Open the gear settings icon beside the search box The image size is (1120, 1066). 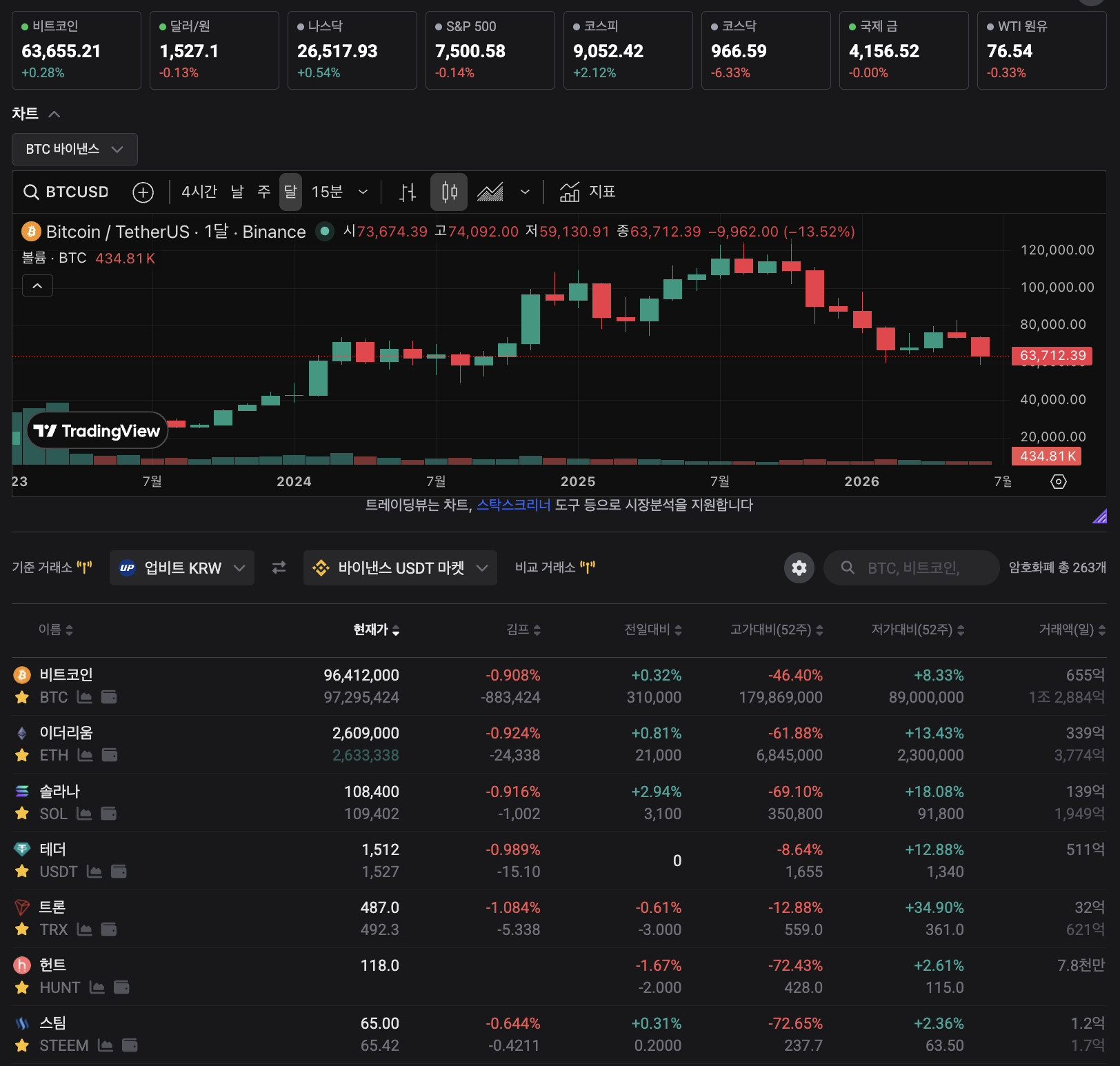coord(799,567)
